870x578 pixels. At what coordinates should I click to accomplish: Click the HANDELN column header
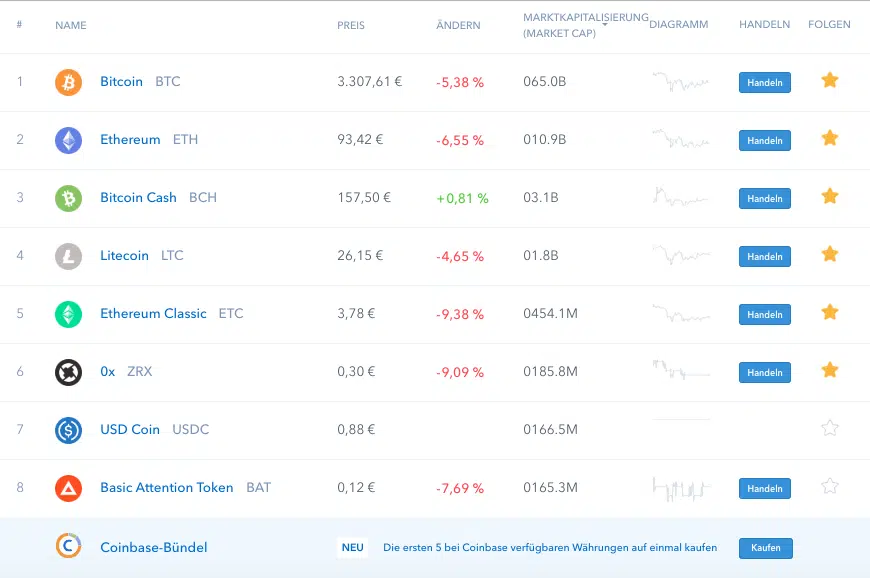coord(764,24)
